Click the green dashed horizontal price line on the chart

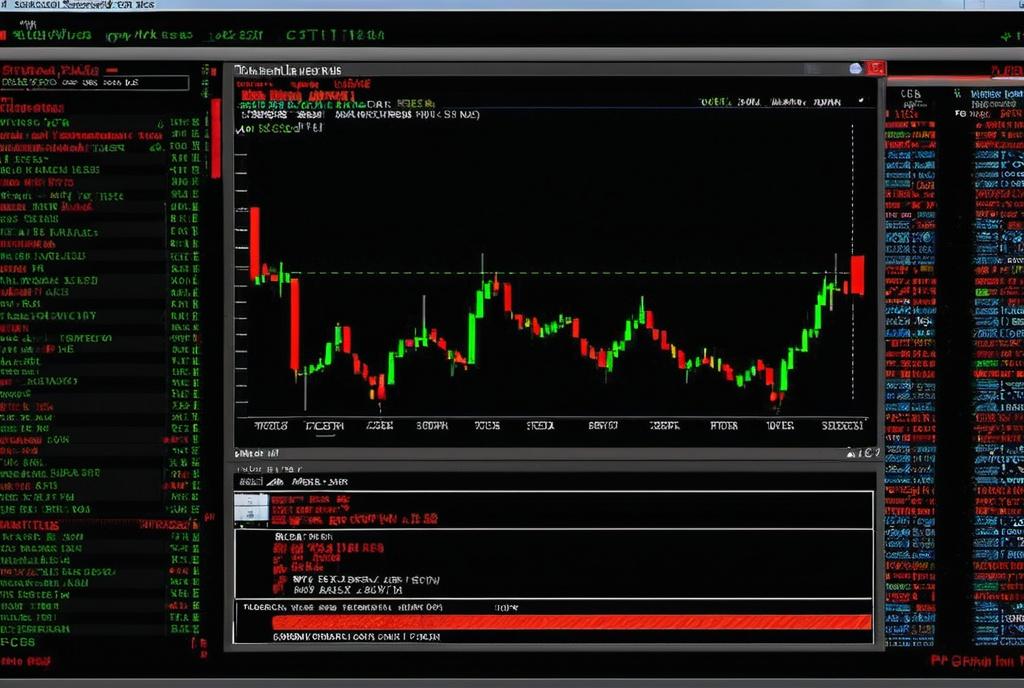click(x=568, y=273)
